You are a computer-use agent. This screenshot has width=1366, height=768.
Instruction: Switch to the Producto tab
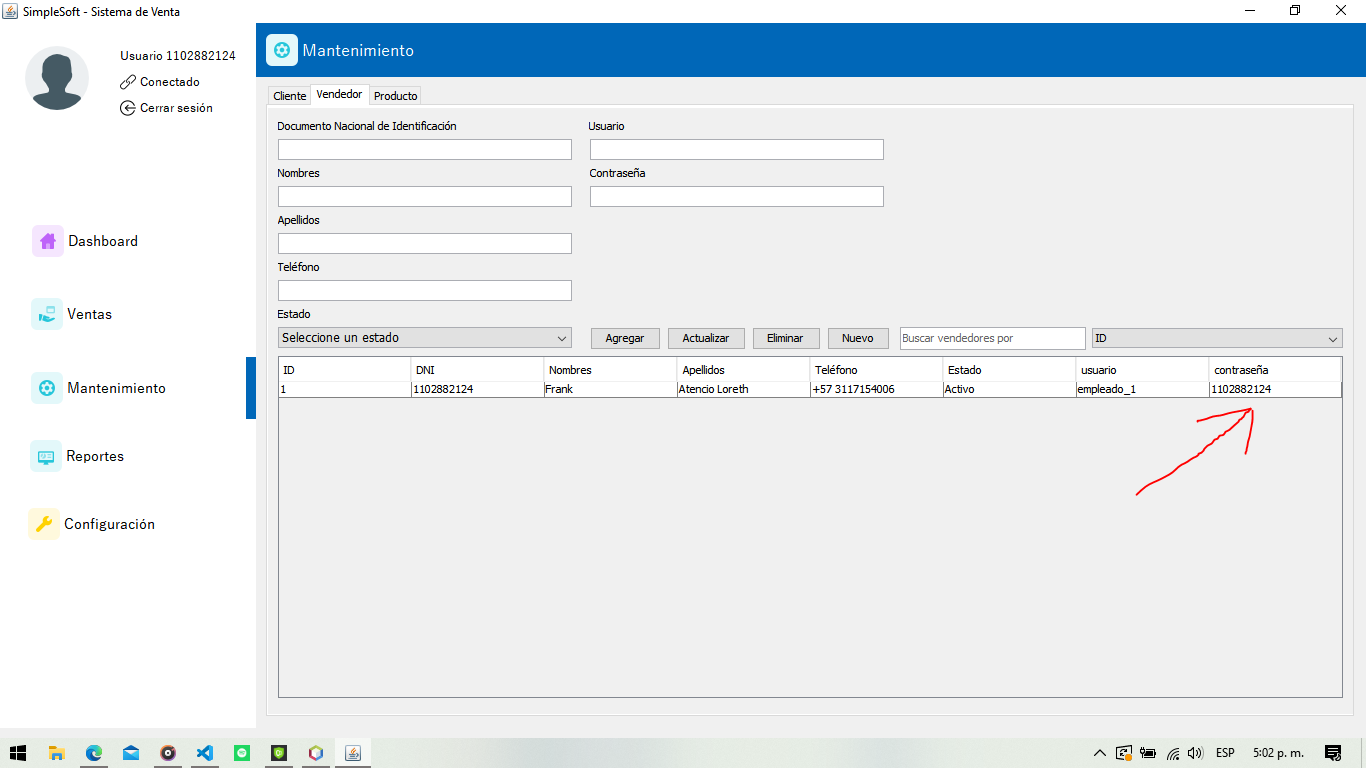point(396,96)
